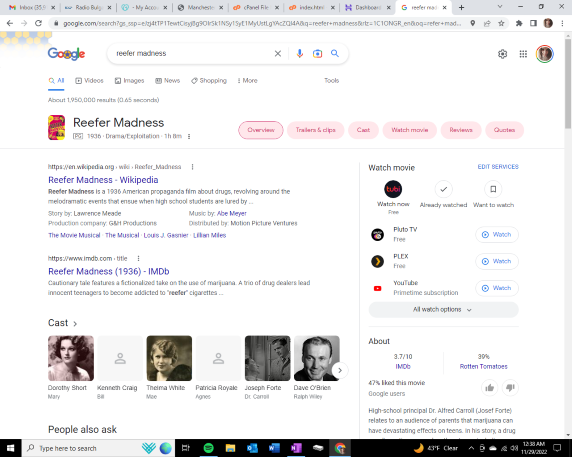Screen dimensions: 572x457
Task: Open Dorothy Short cast thumbnail
Action: pyautogui.click(x=71, y=358)
